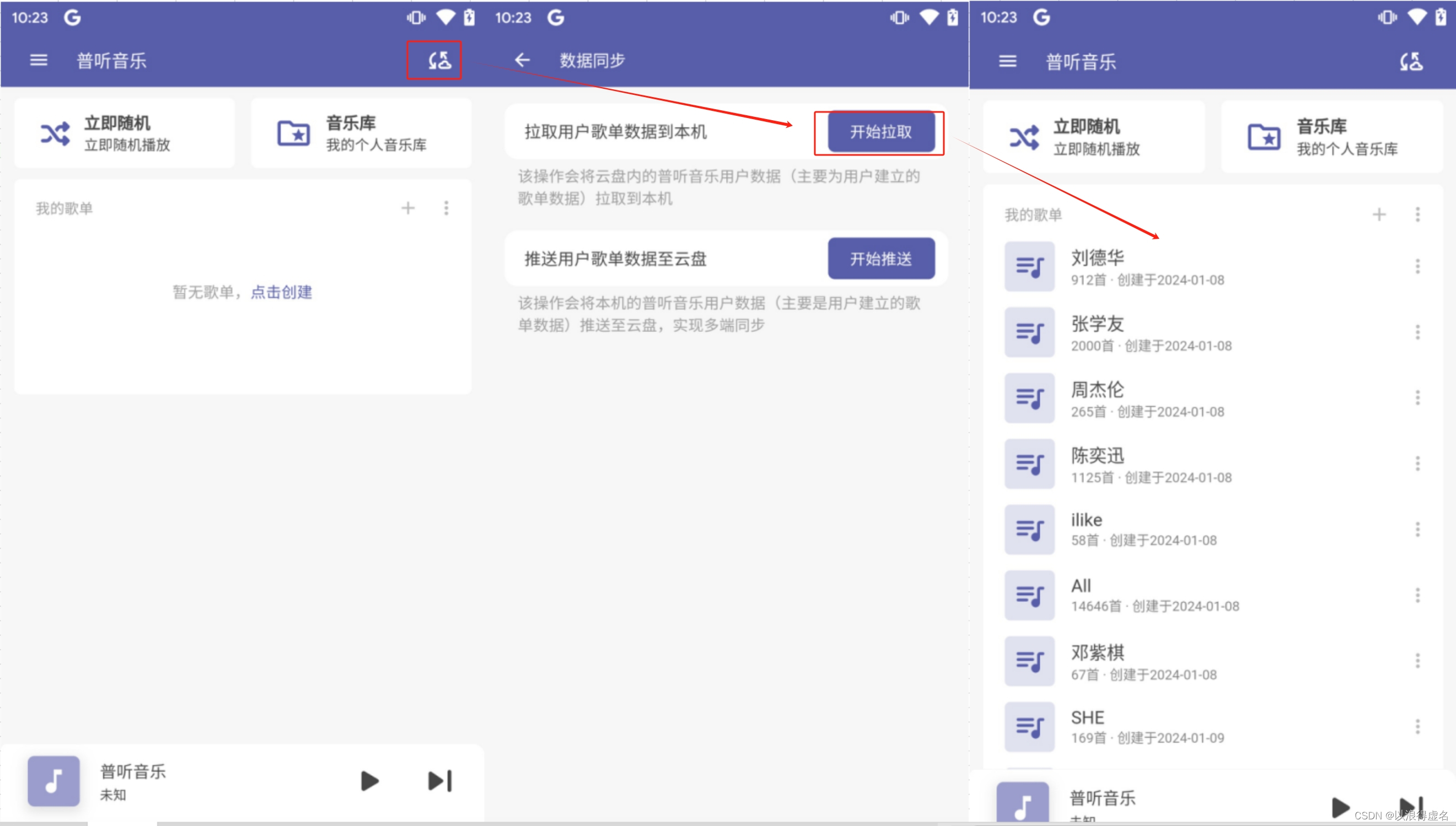Add playlist with plus icon in left screen
The height and width of the screenshot is (826, 1456).
408,208
